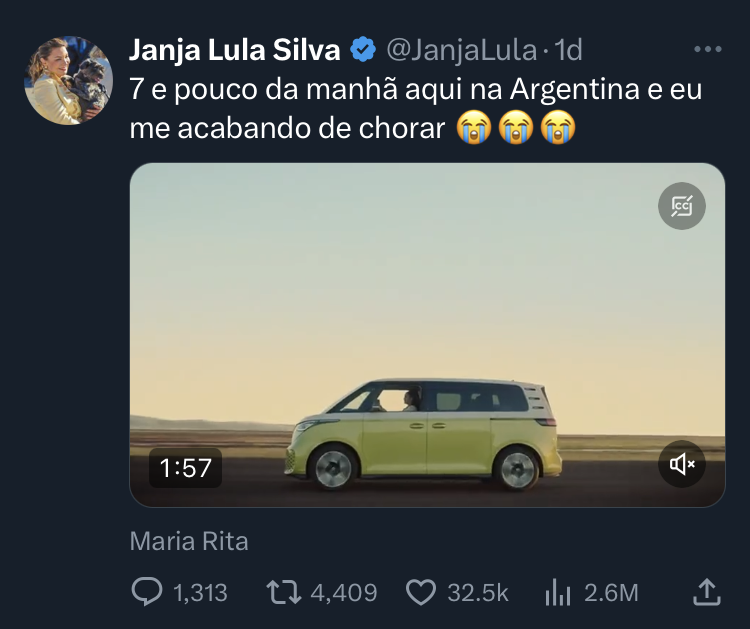750x629 pixels.
Task: Click the 4,409 reposts count
Action: coord(343,592)
